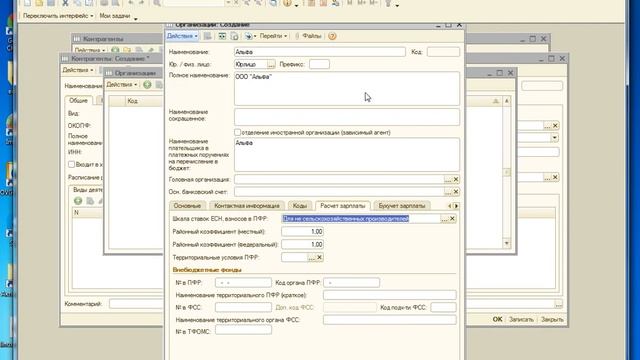The image size is (640, 360).
Task: Click the Код органа ПФР field
Action: pyautogui.click(x=351, y=282)
